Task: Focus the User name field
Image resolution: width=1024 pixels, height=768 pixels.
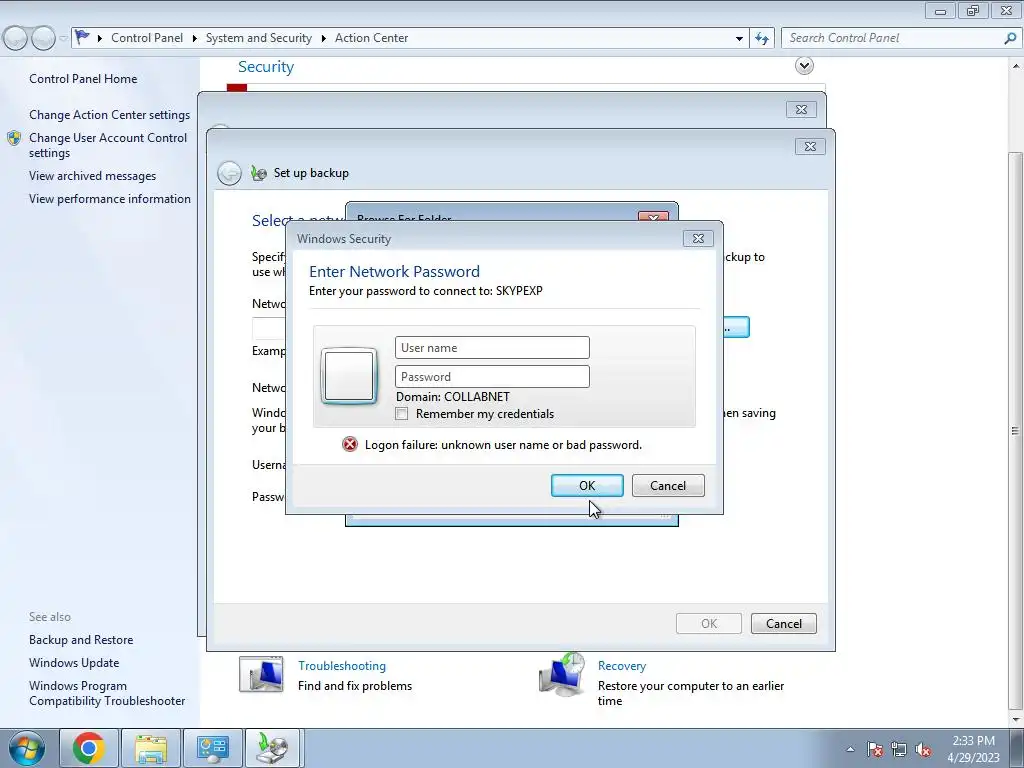Action: [492, 347]
